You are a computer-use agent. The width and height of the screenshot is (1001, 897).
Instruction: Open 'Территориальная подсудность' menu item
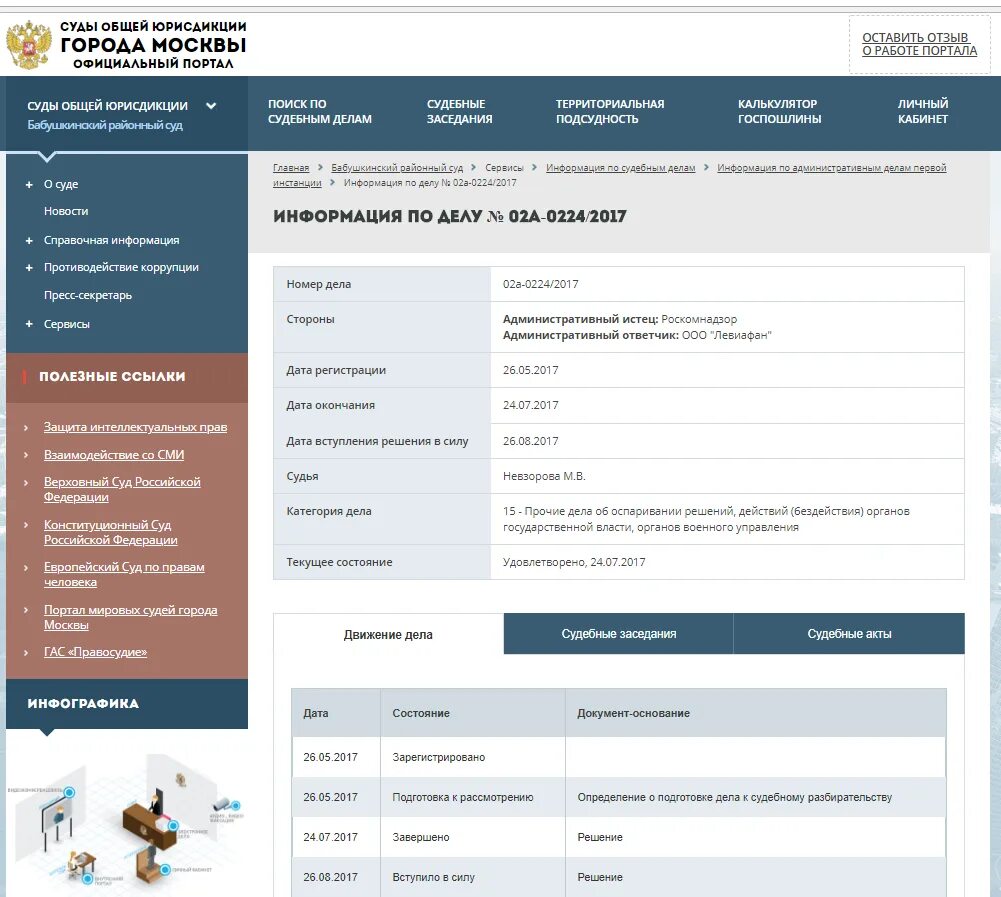click(610, 112)
